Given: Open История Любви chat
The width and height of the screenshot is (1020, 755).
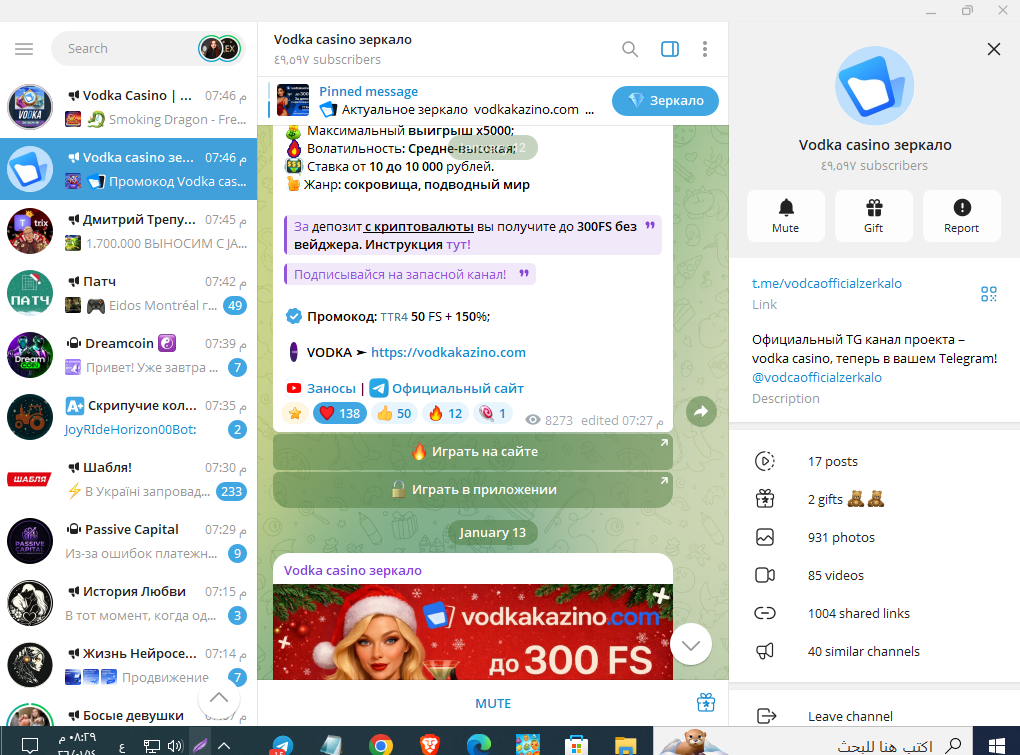Looking at the screenshot, I should click(129, 603).
